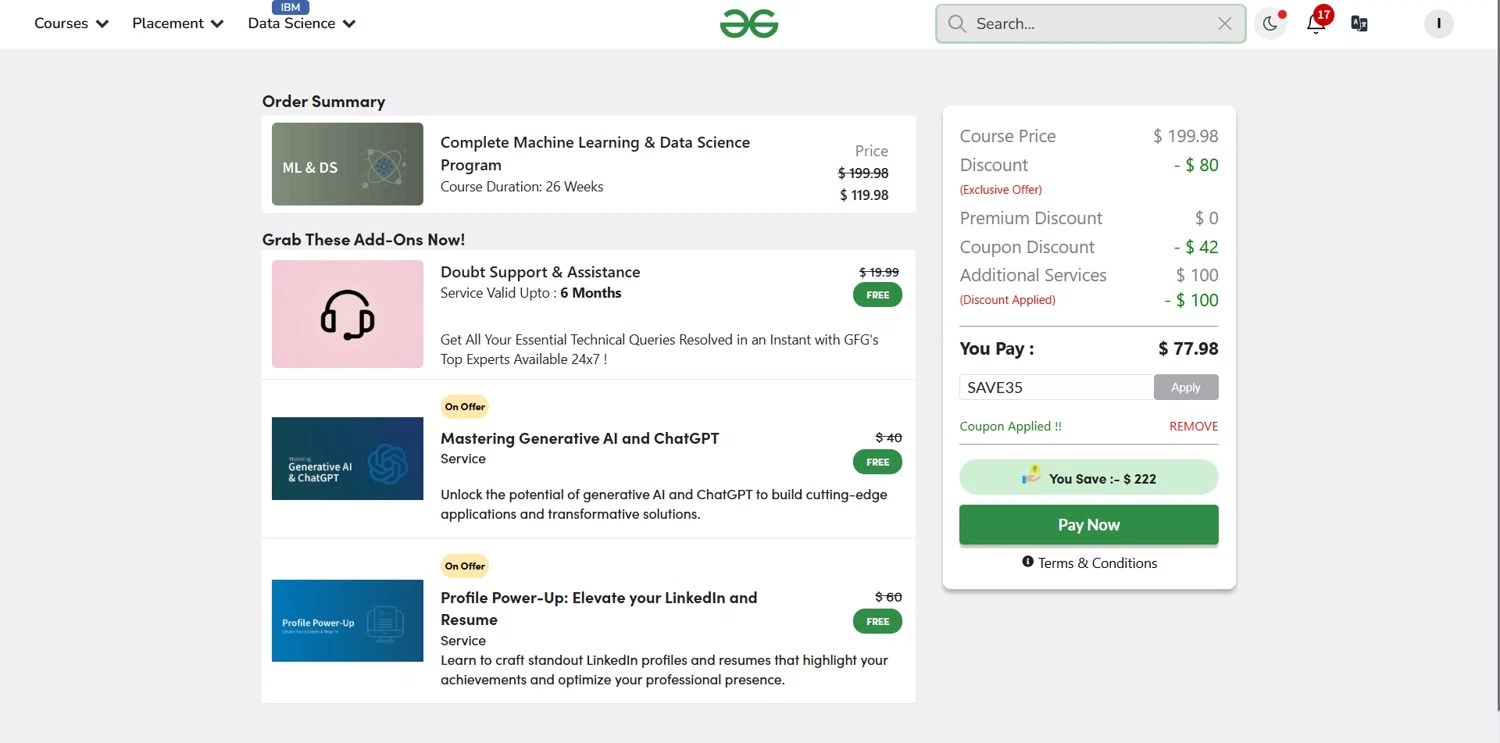Click Doubt Support & Assistance title

click(x=540, y=272)
